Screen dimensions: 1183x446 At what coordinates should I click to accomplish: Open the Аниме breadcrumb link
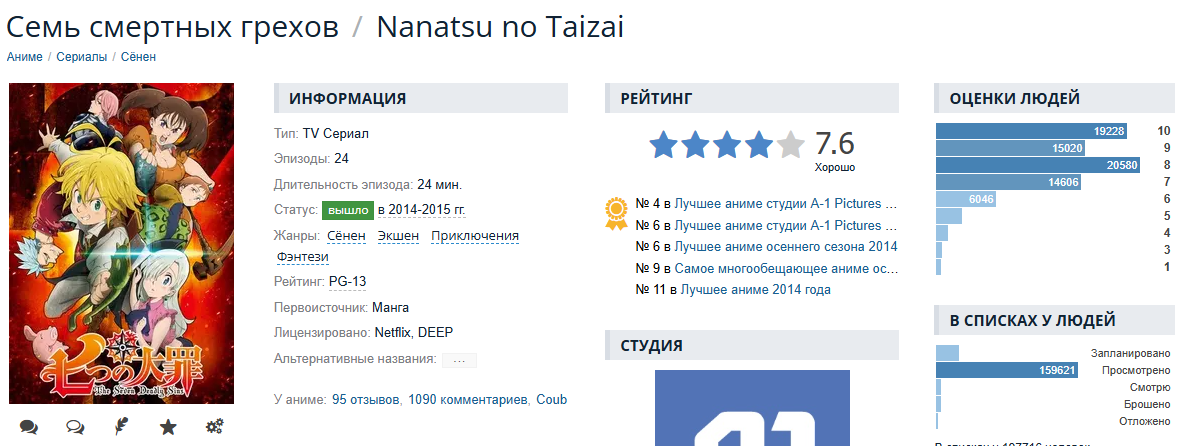tap(25, 57)
